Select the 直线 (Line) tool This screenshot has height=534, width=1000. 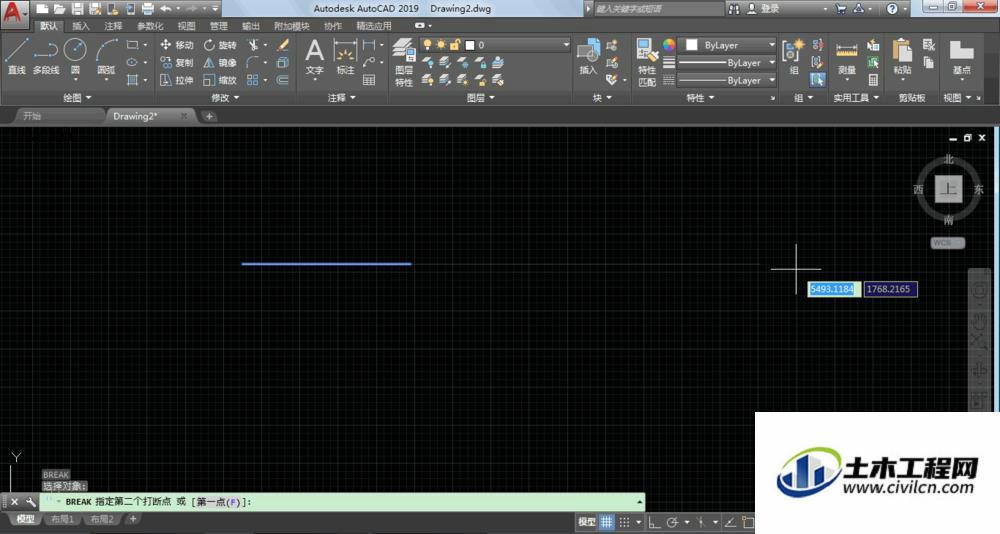coord(17,56)
